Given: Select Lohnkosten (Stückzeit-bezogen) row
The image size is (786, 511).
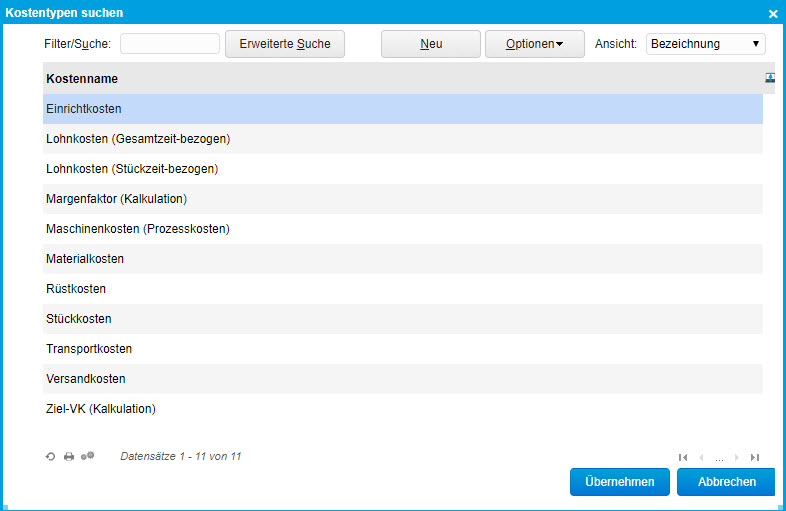Looking at the screenshot, I should tap(403, 169).
